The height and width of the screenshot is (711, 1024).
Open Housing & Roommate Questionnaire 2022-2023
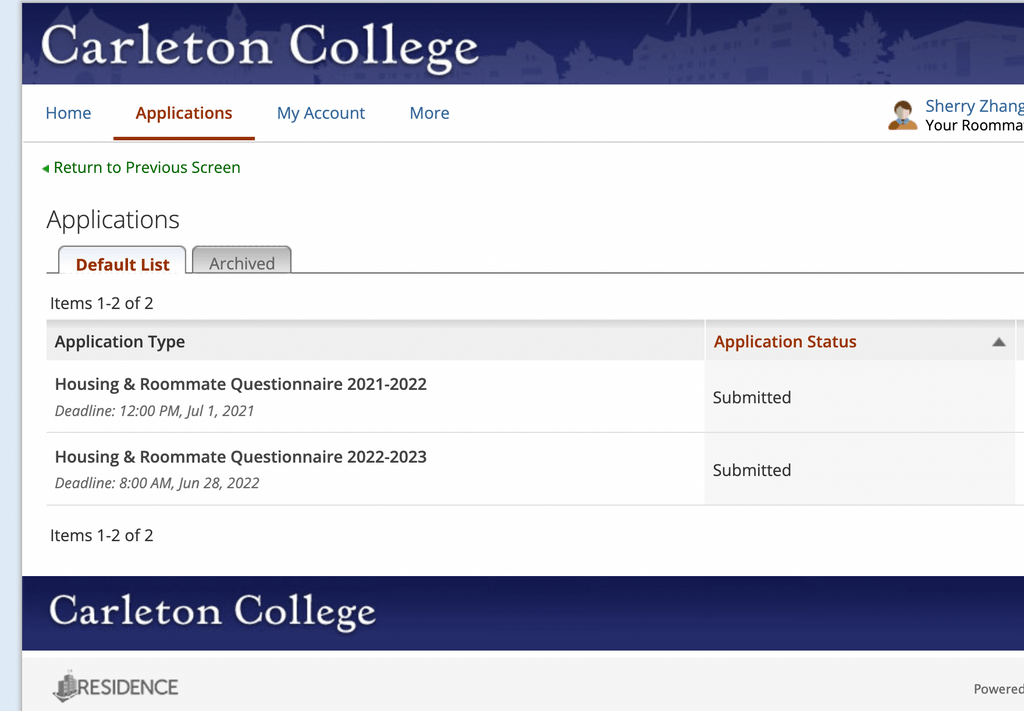[x=240, y=456]
